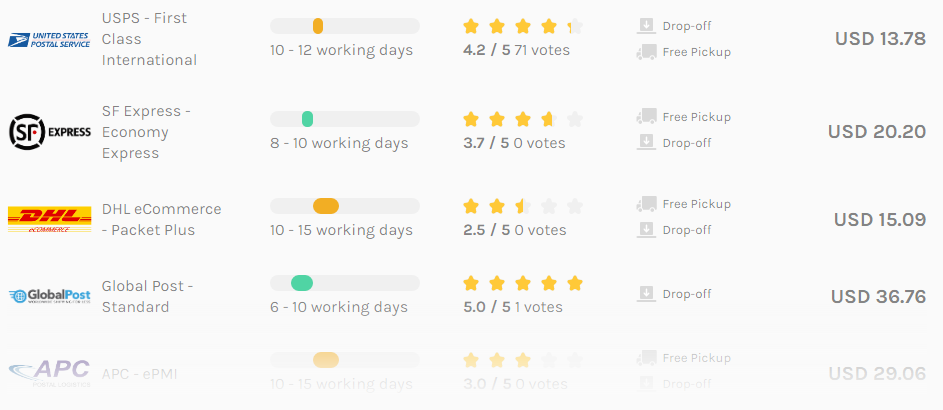Click the USD 13.78 price
This screenshot has height=410, width=943.
click(x=880, y=38)
